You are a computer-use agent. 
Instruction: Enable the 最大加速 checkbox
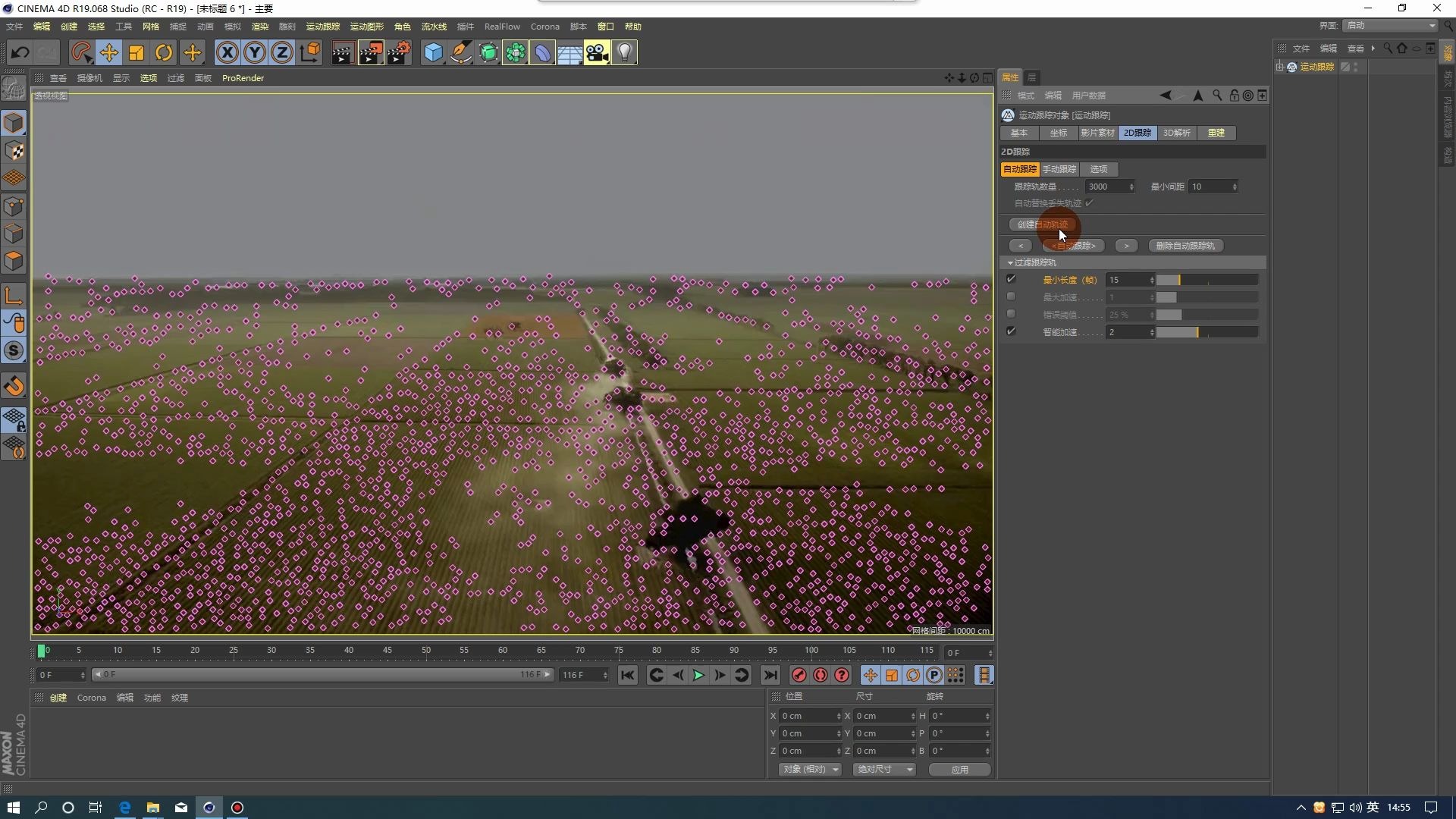click(x=1012, y=297)
